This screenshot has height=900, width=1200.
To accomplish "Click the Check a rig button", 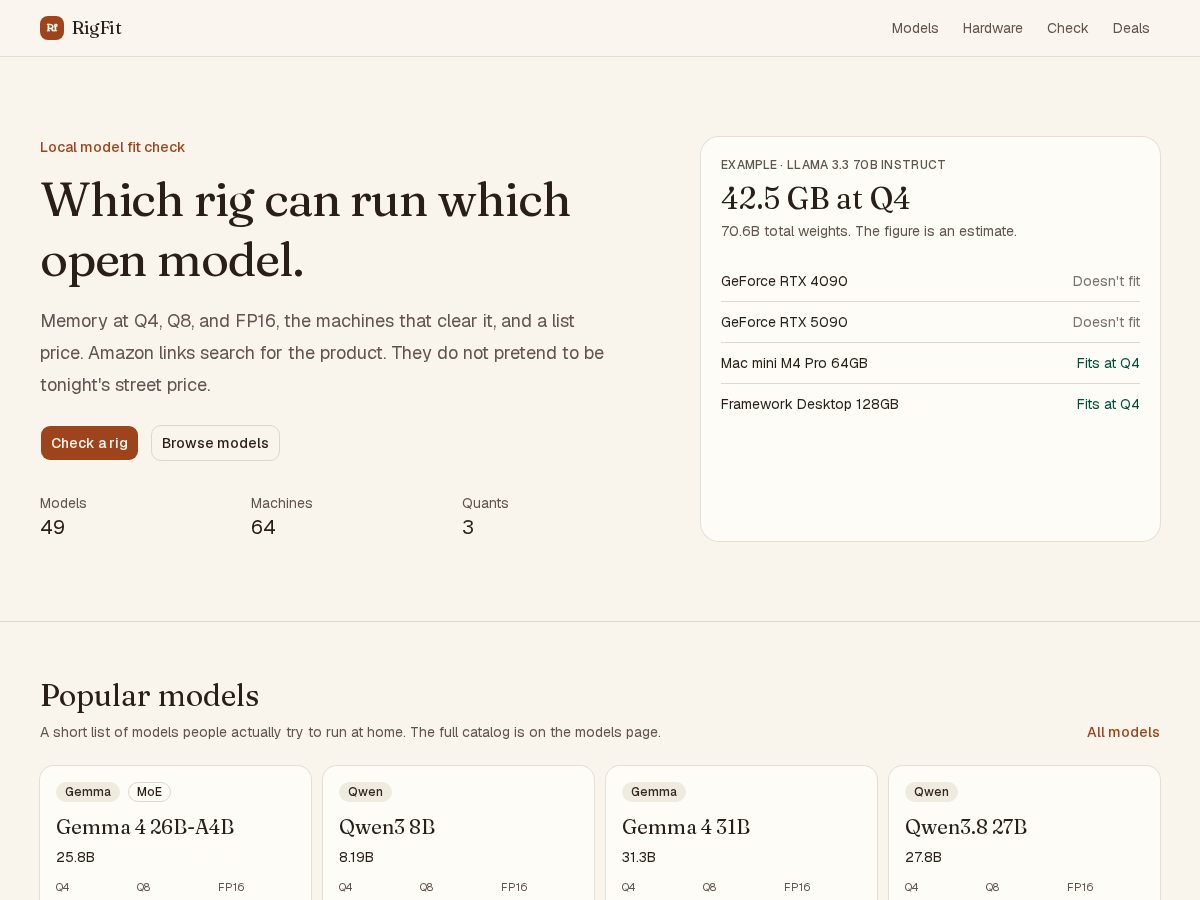I will 89,443.
